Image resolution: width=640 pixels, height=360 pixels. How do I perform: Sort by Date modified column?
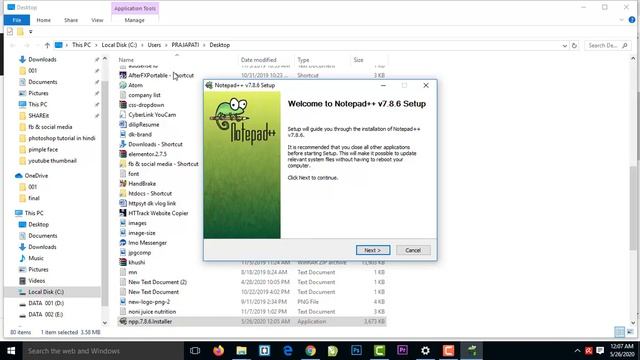pos(259,60)
